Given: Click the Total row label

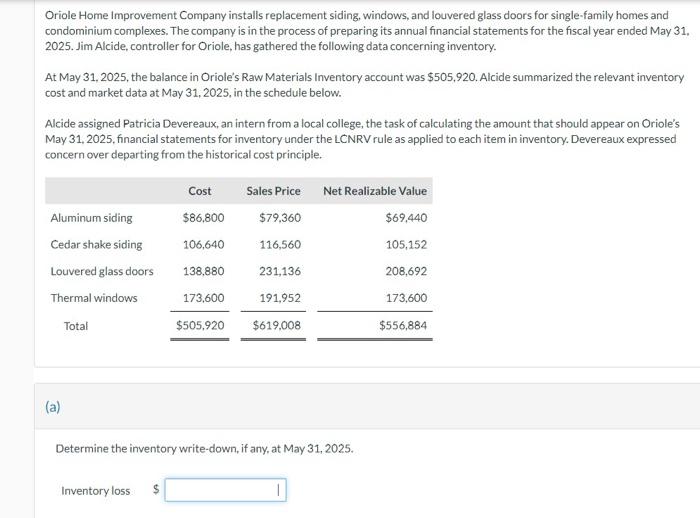Looking at the screenshot, I should [x=76, y=326].
